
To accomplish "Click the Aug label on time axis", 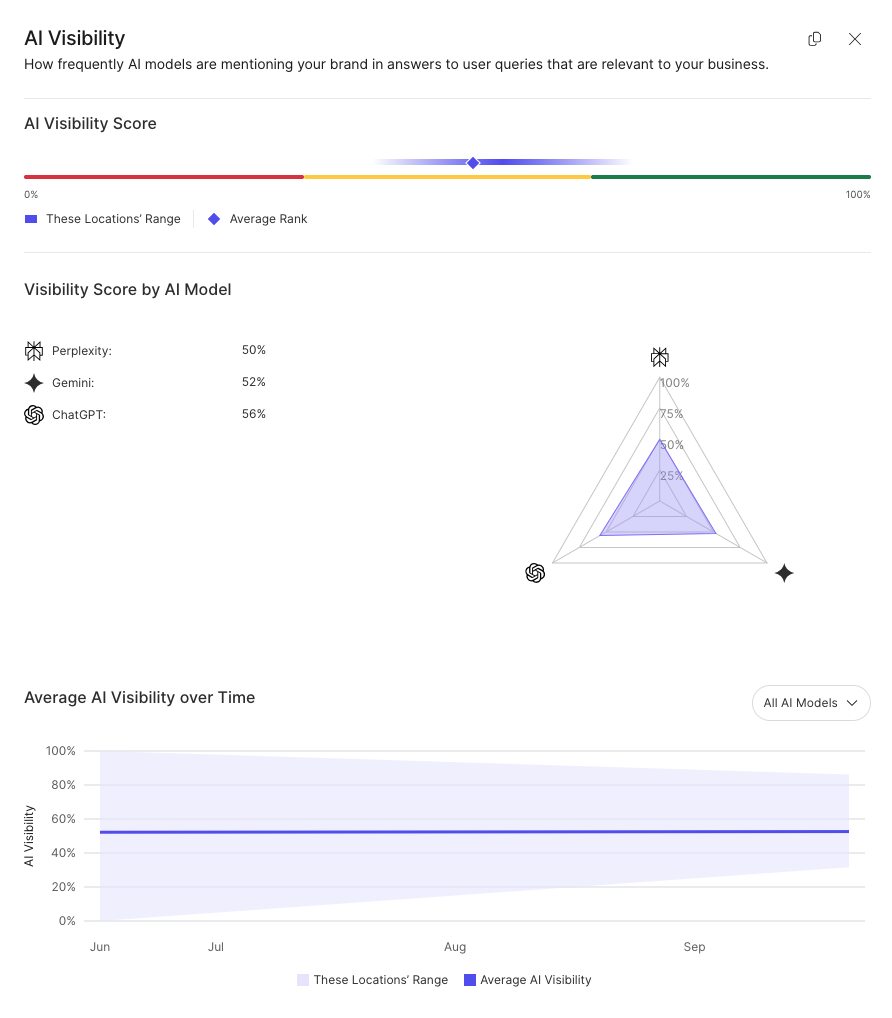I will [455, 947].
